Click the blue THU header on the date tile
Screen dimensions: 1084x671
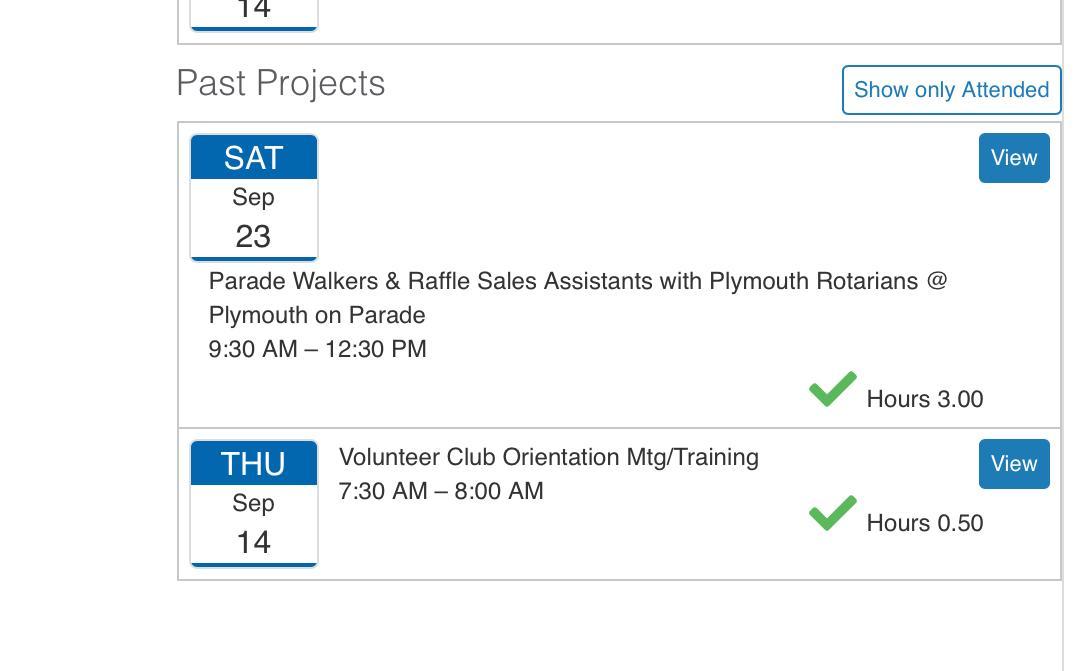click(x=254, y=464)
